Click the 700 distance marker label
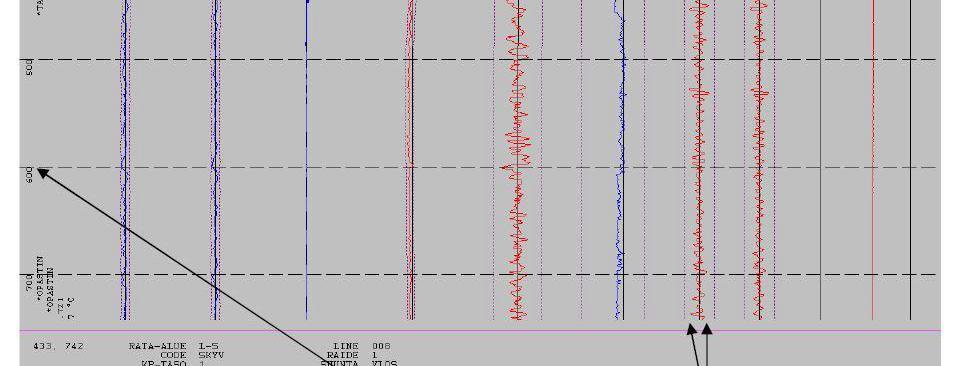Screen dimensions: 955x366 click(29, 281)
